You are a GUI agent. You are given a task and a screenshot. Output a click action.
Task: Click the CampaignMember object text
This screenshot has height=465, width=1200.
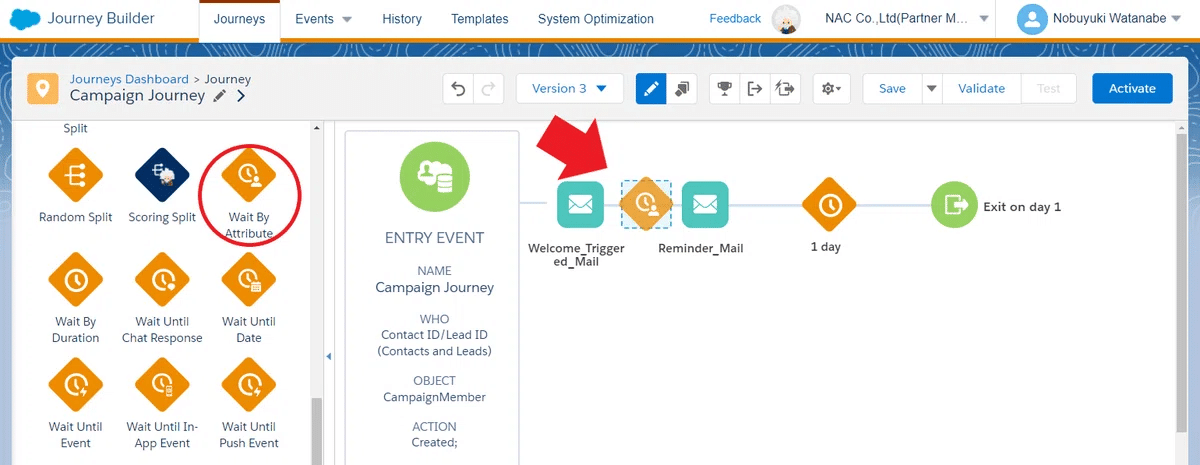point(434,397)
